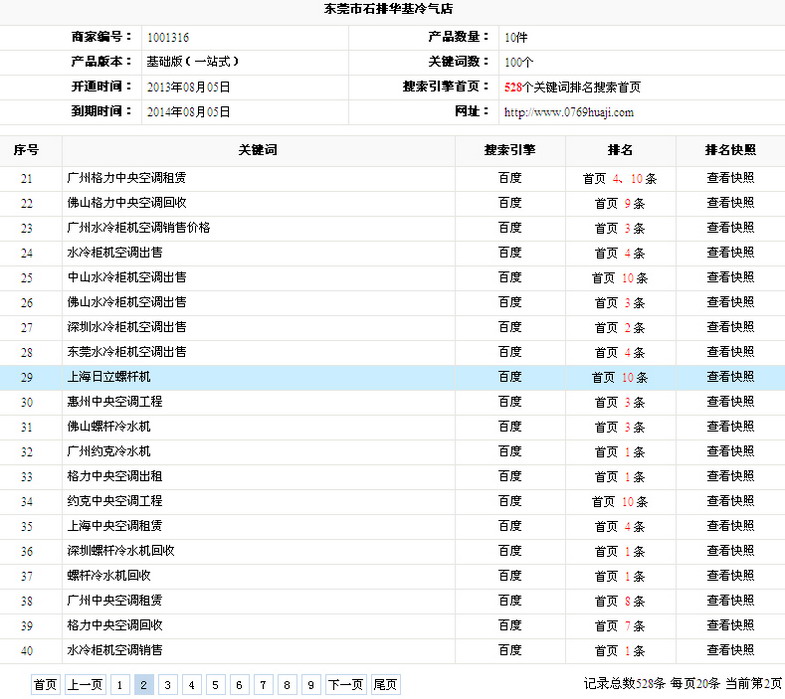Click keyword text 上海日立螺杆机

[109, 377]
